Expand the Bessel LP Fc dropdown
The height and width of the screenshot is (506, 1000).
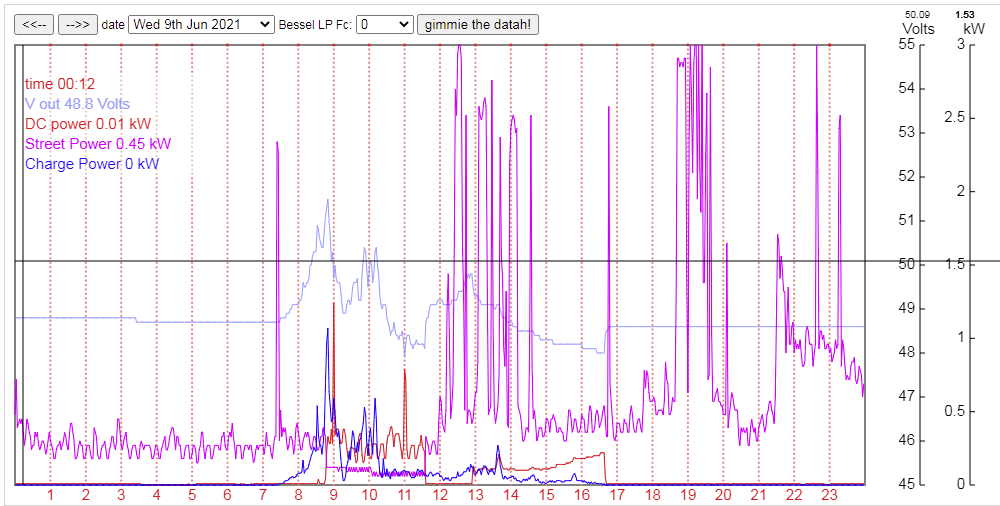coord(385,24)
